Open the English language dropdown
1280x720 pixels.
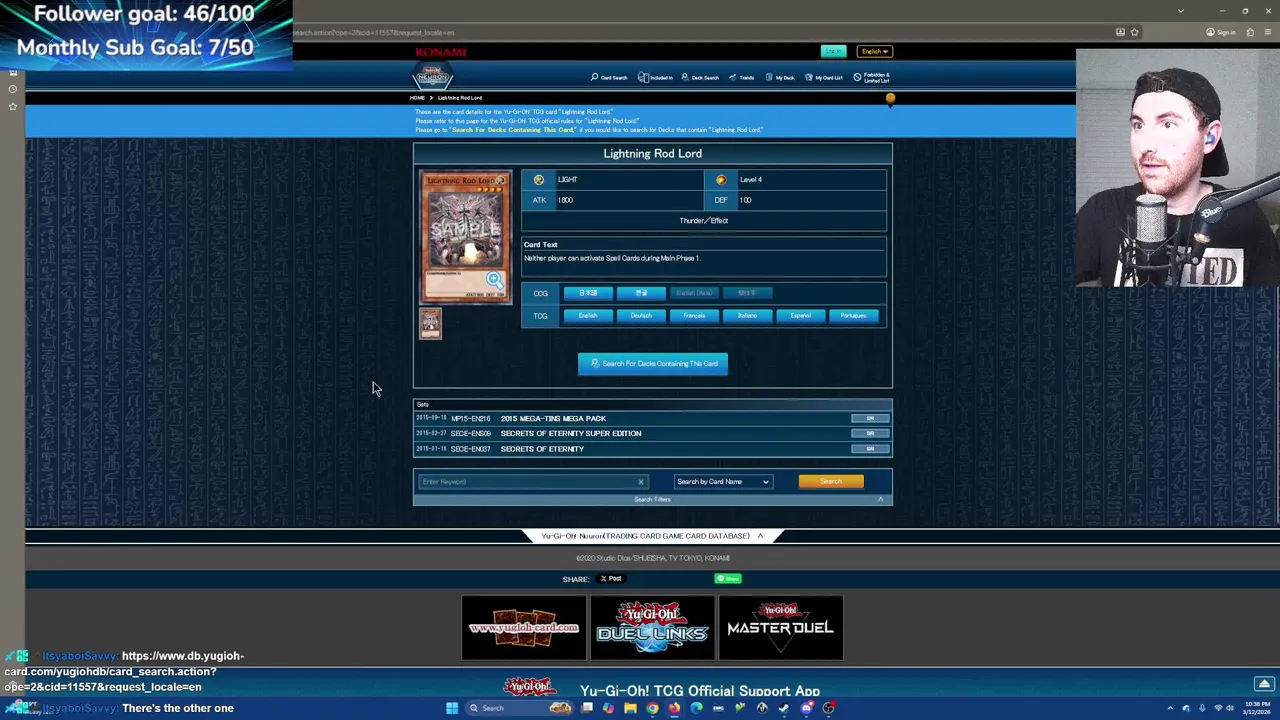tap(875, 51)
